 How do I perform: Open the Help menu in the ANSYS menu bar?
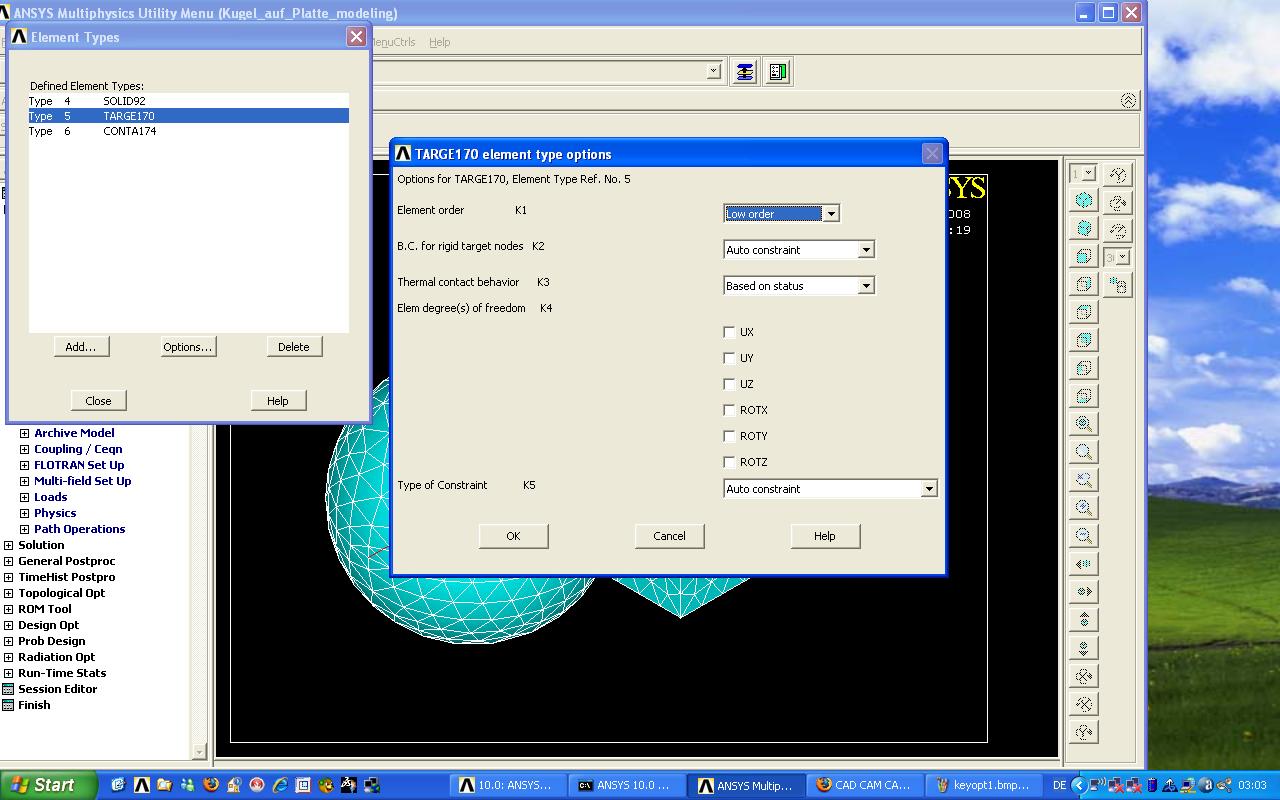click(x=440, y=42)
